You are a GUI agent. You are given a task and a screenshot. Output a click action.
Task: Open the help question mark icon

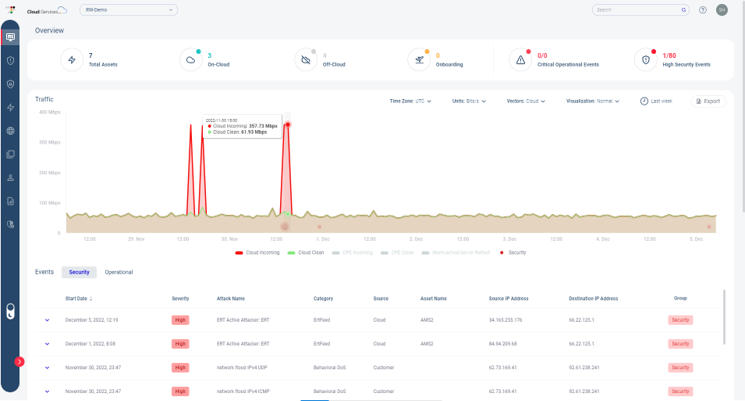click(703, 10)
